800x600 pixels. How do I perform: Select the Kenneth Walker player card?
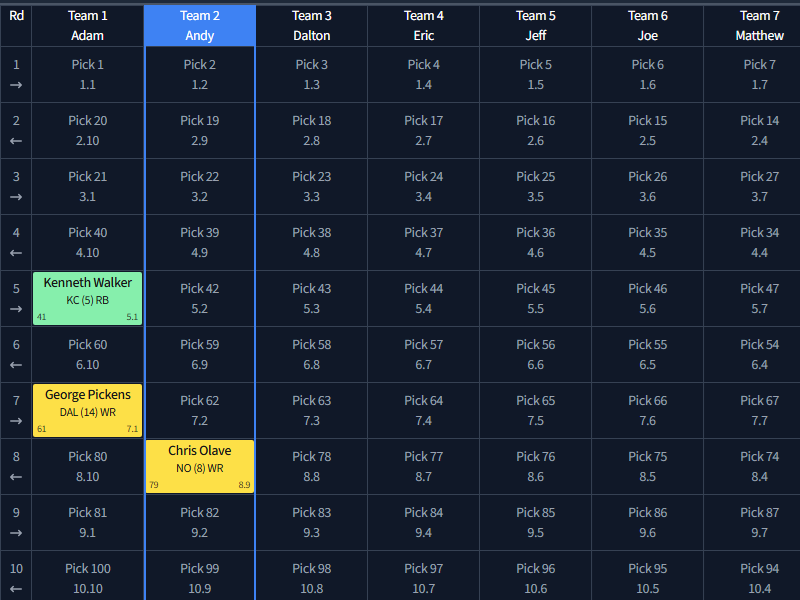tap(88, 298)
